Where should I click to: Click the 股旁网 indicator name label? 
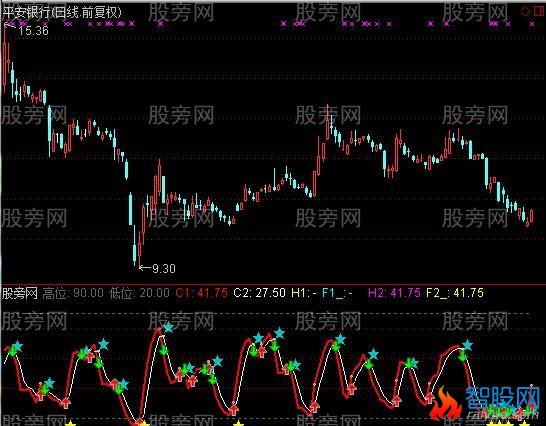tap(20, 293)
